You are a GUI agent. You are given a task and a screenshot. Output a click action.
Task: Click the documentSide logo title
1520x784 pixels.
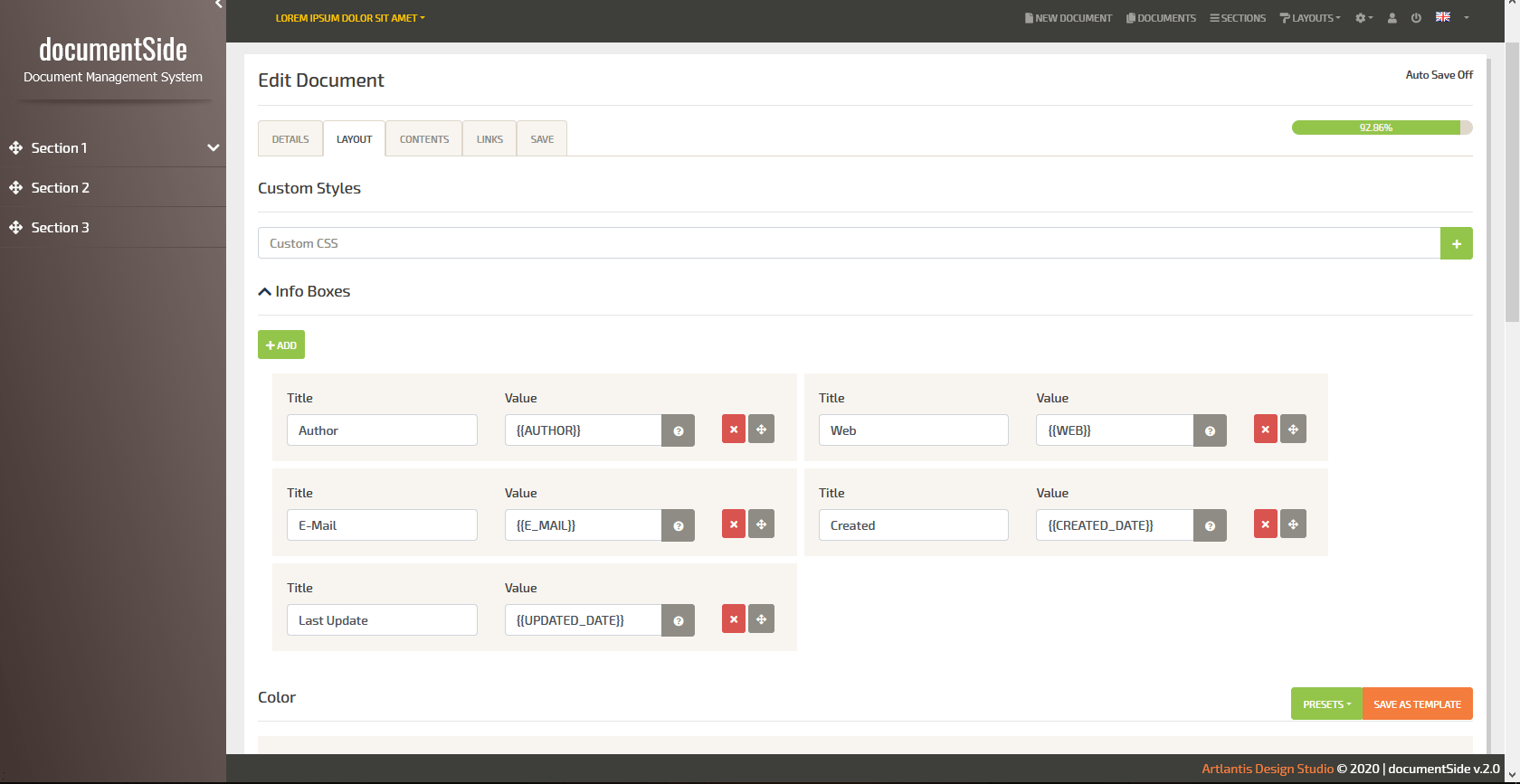pos(113,49)
